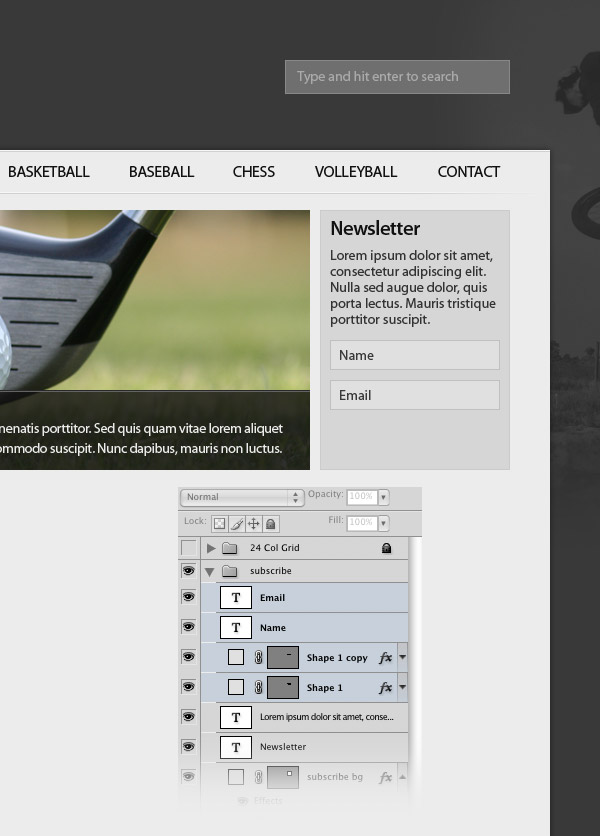
Task: Click the fx icon on subscribe bg layer
Action: click(385, 777)
